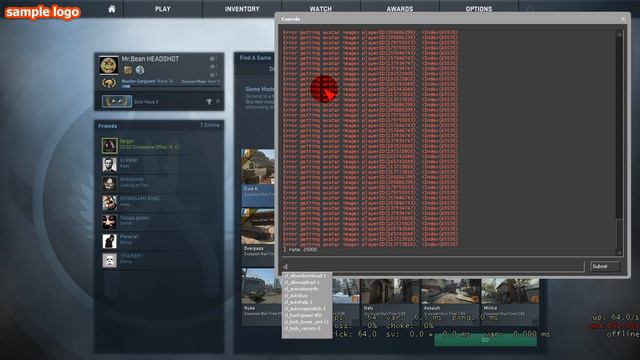Pick cl_bob_version 0 from autocomplete list
The width and height of the screenshot is (640, 360).
[302, 328]
